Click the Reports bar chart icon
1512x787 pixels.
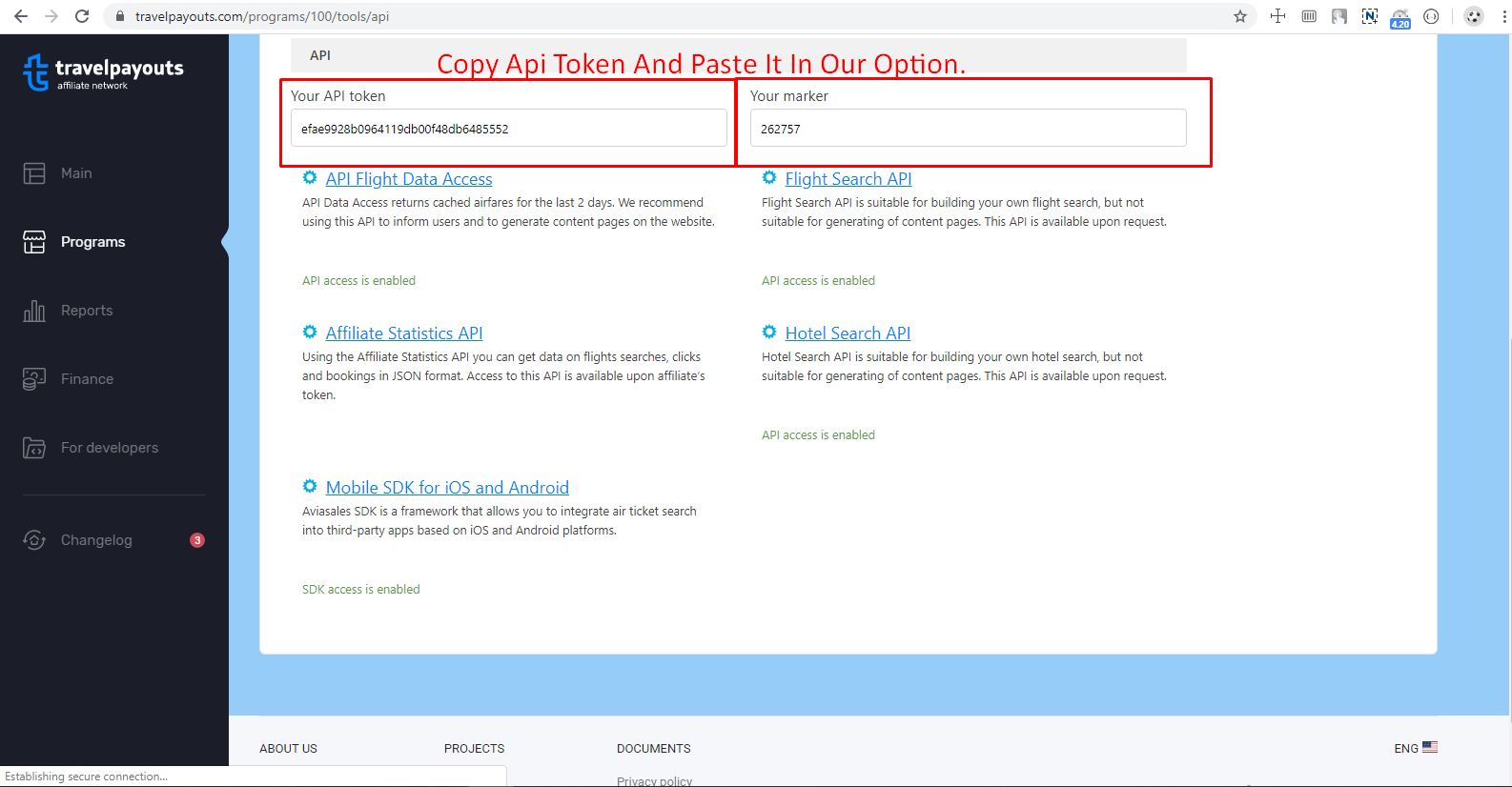(34, 311)
